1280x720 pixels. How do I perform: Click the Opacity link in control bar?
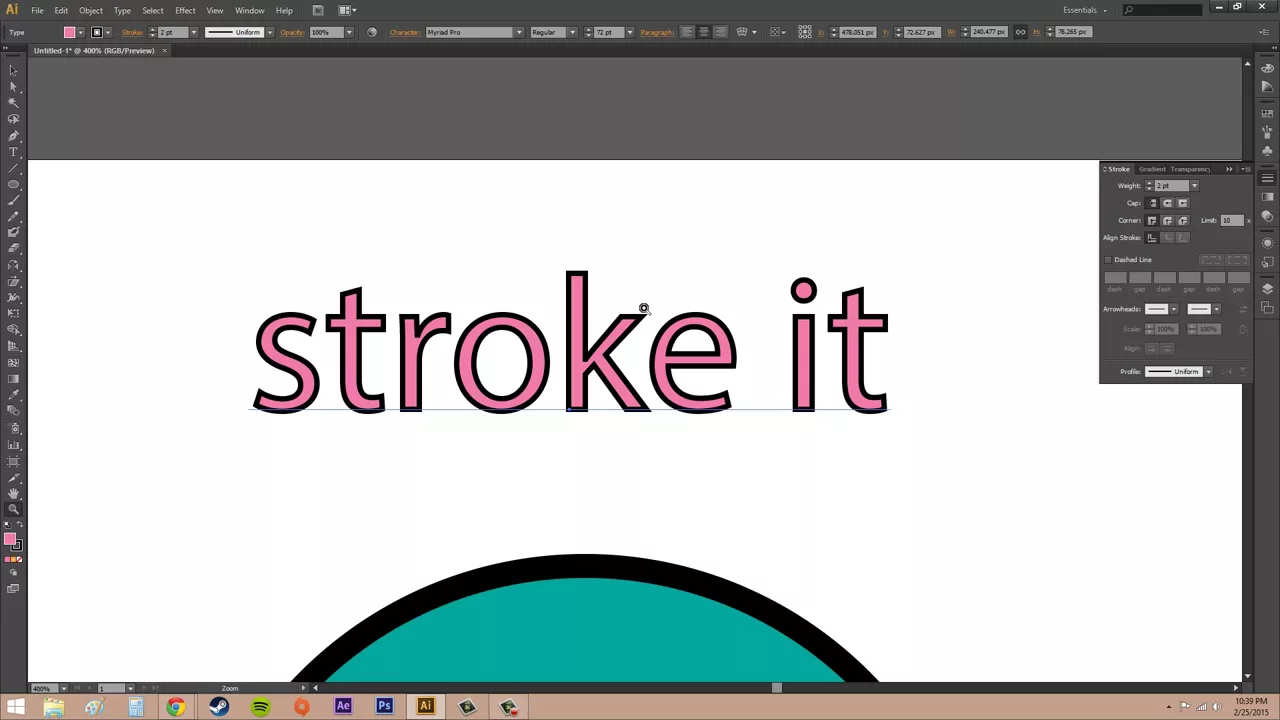click(292, 32)
